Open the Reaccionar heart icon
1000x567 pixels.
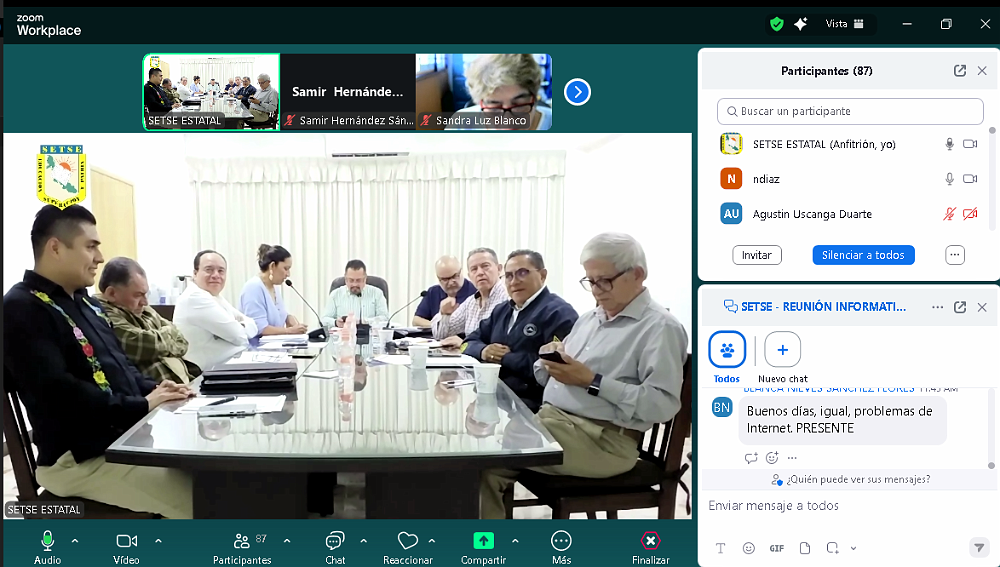(407, 541)
